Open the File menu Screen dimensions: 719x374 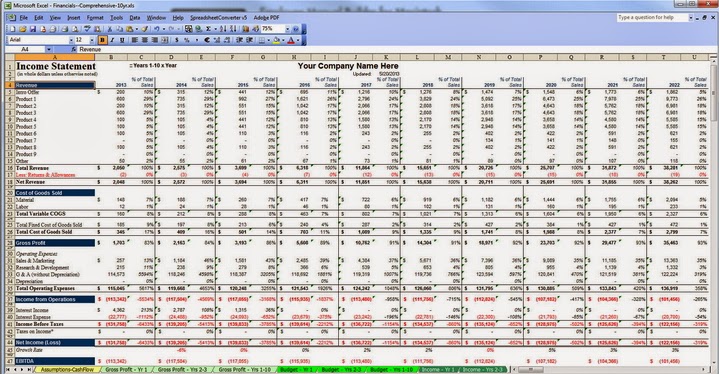[23, 18]
